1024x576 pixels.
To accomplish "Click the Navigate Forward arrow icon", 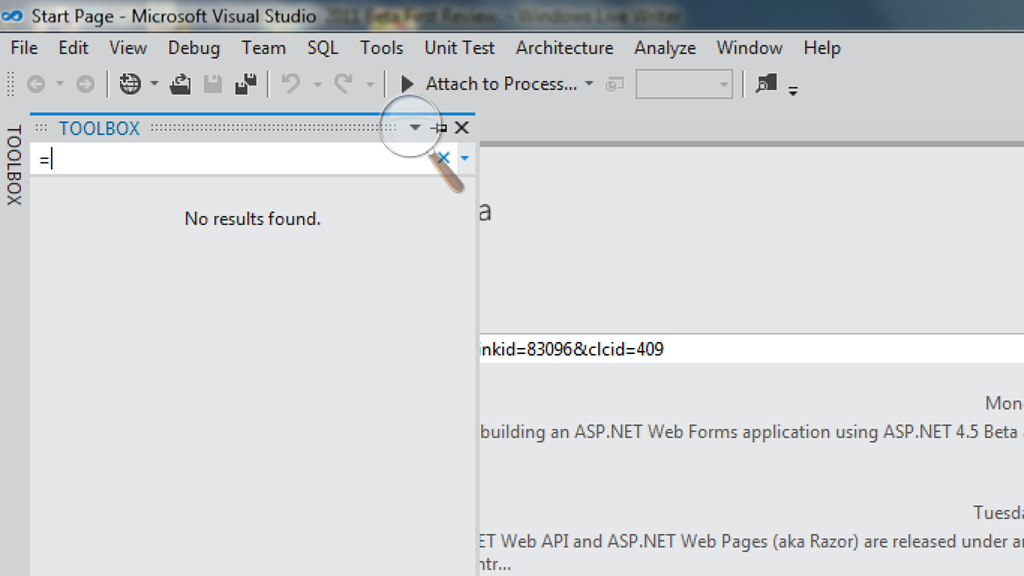I will pyautogui.click(x=85, y=84).
